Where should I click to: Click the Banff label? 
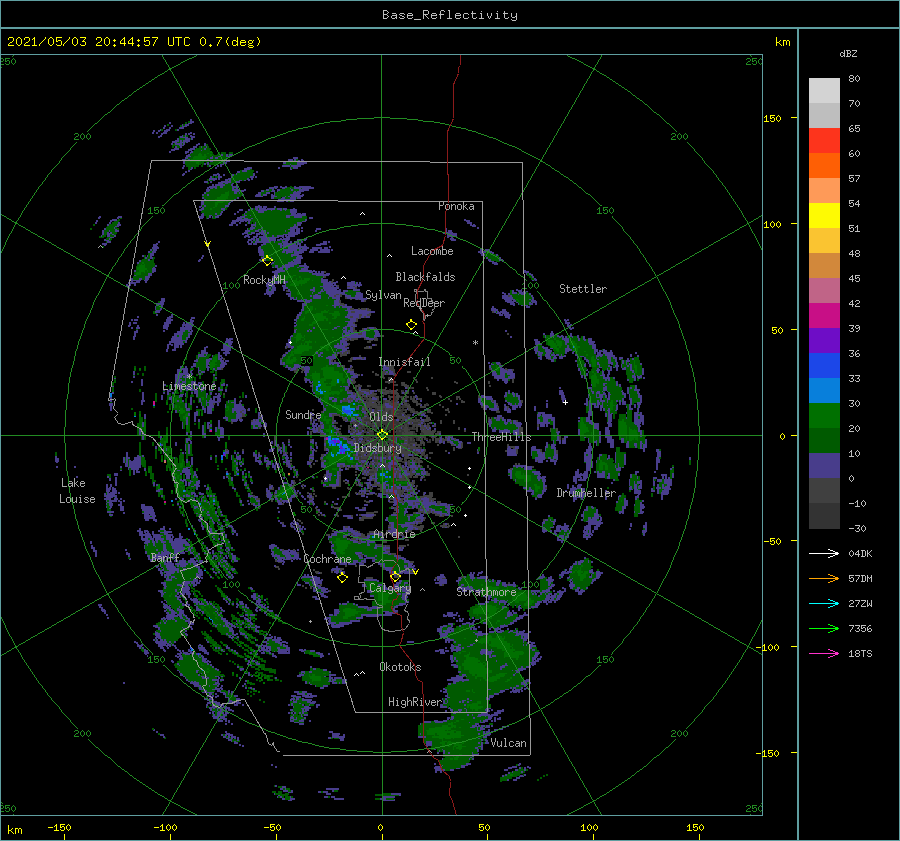pyautogui.click(x=165, y=557)
